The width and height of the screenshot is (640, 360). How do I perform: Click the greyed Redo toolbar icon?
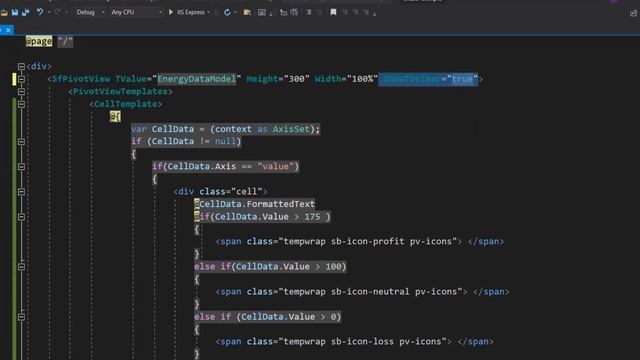[58, 12]
